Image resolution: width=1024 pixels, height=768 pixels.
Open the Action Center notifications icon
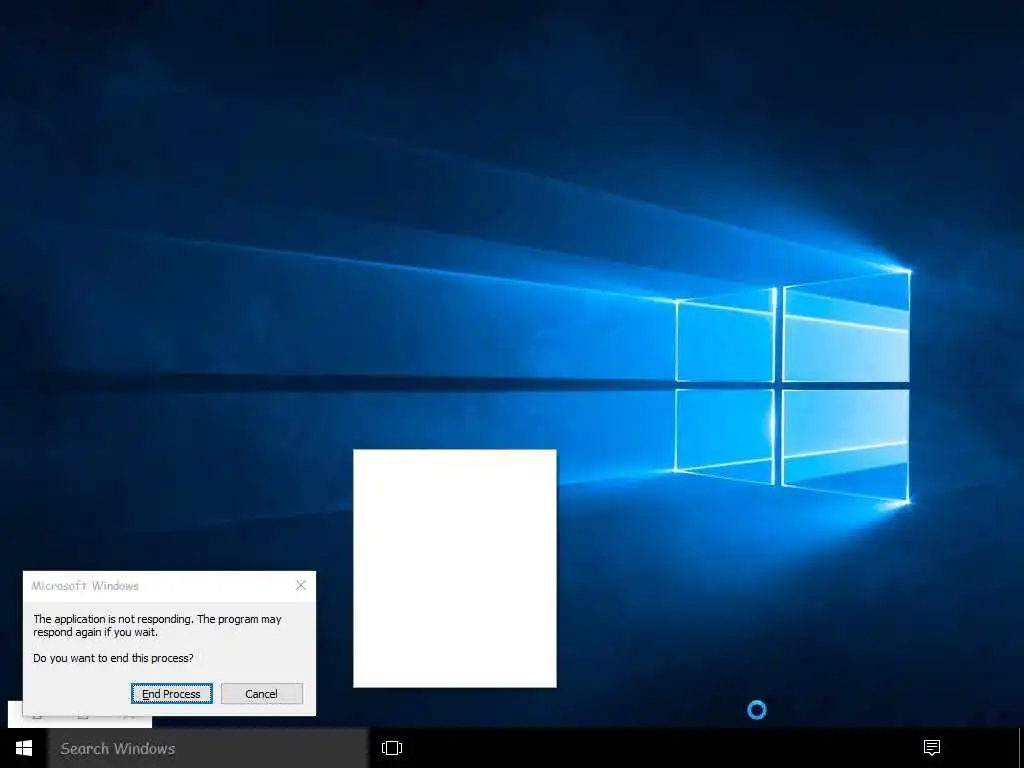tap(932, 747)
